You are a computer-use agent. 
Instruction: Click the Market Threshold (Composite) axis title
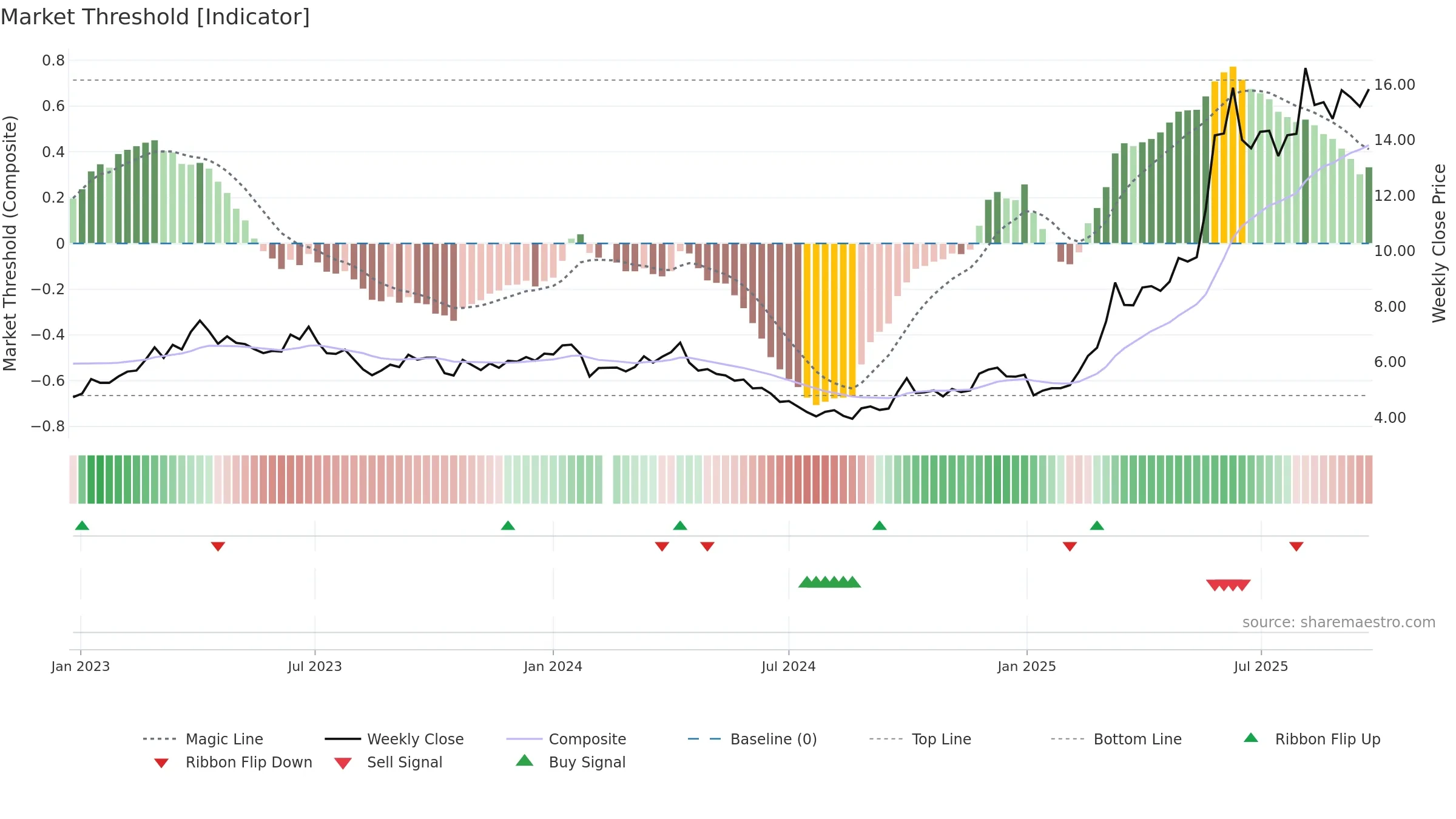click(10, 243)
